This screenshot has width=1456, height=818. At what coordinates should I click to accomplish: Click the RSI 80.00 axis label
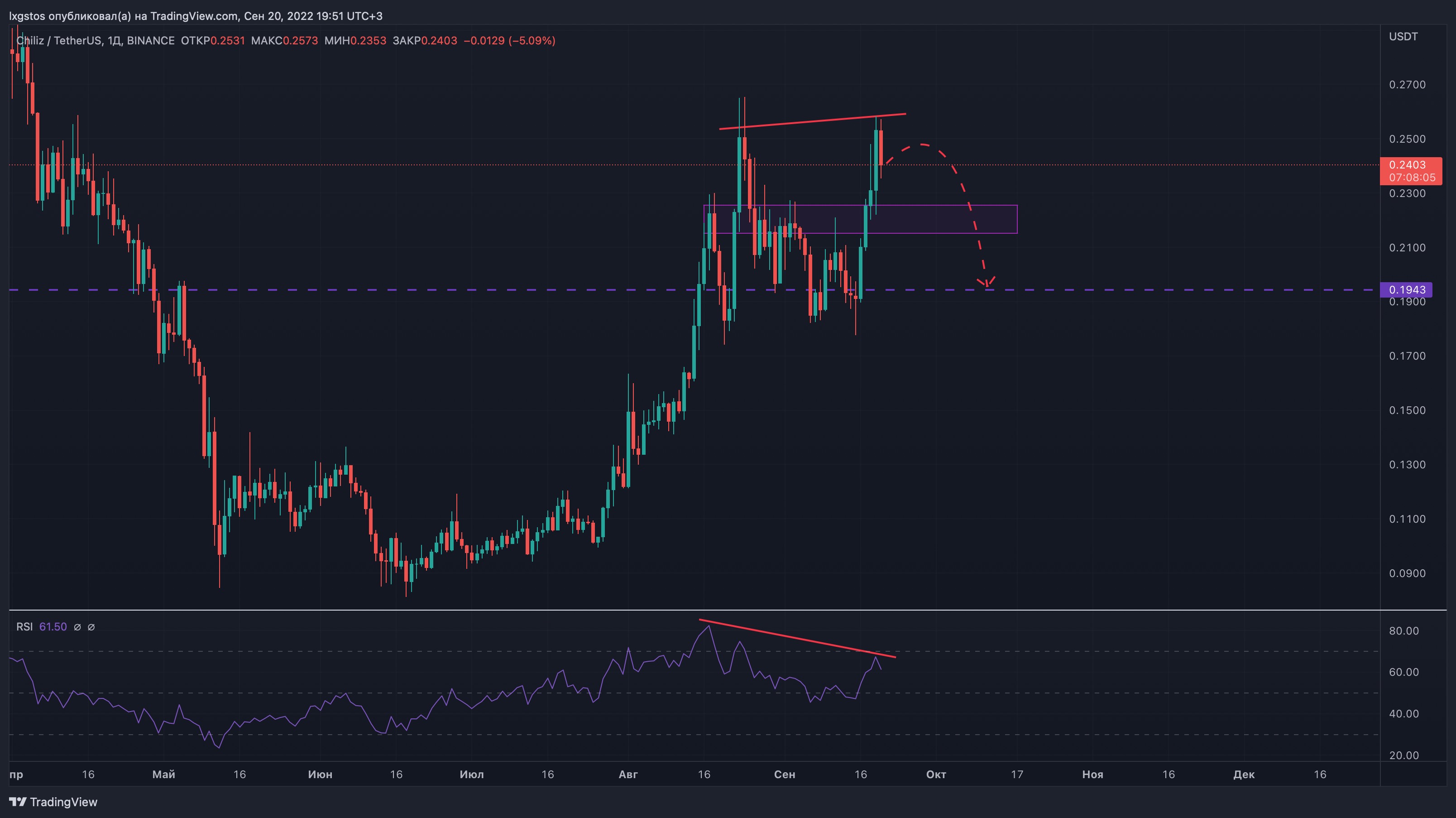click(1403, 631)
